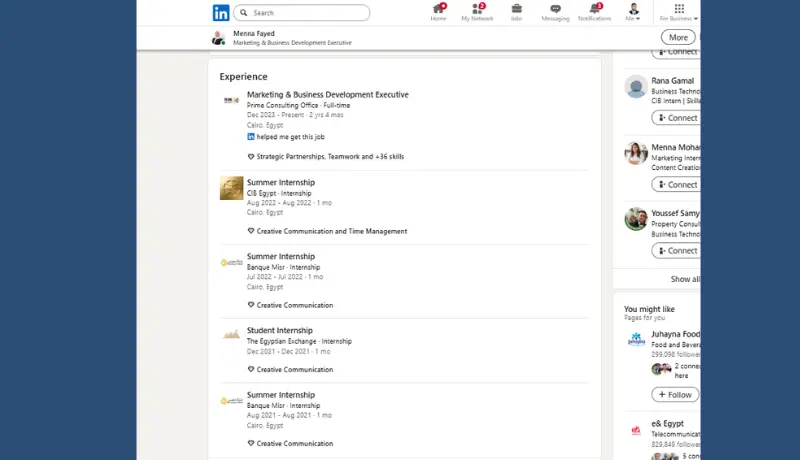Click the CIB Egypt logo thumbnail
800x460 pixels.
(232, 188)
